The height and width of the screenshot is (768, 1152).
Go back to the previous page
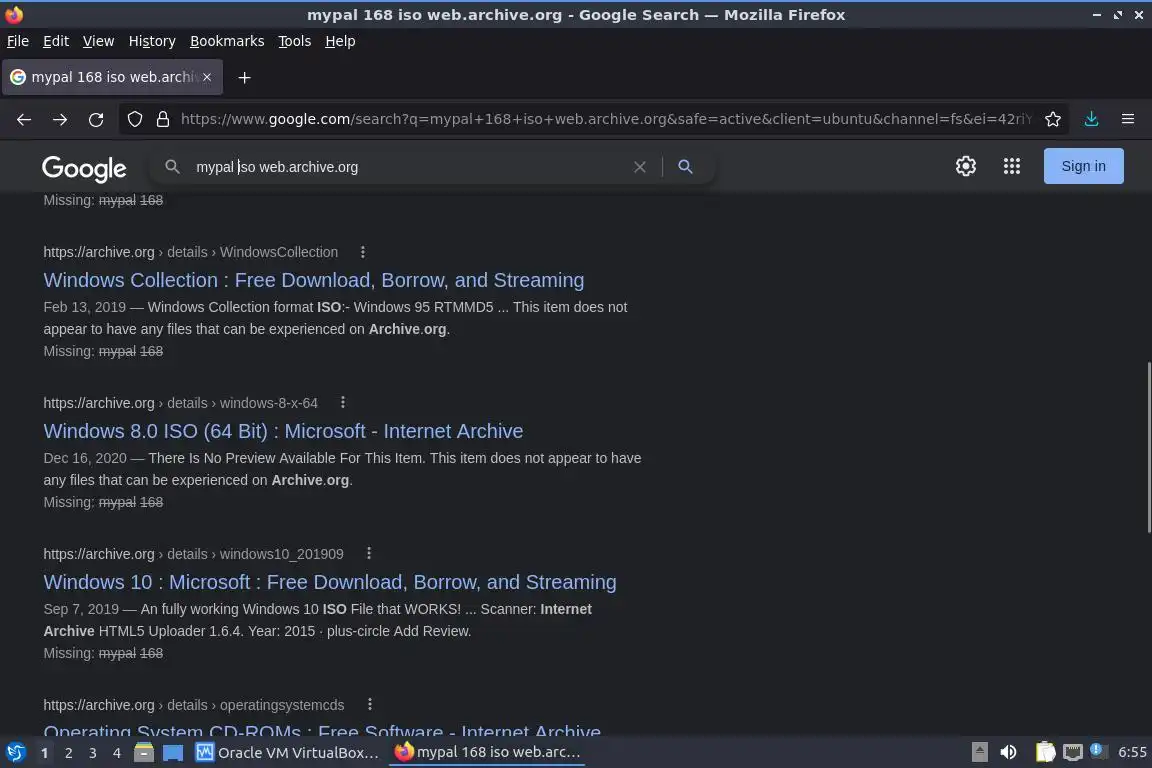click(x=24, y=119)
